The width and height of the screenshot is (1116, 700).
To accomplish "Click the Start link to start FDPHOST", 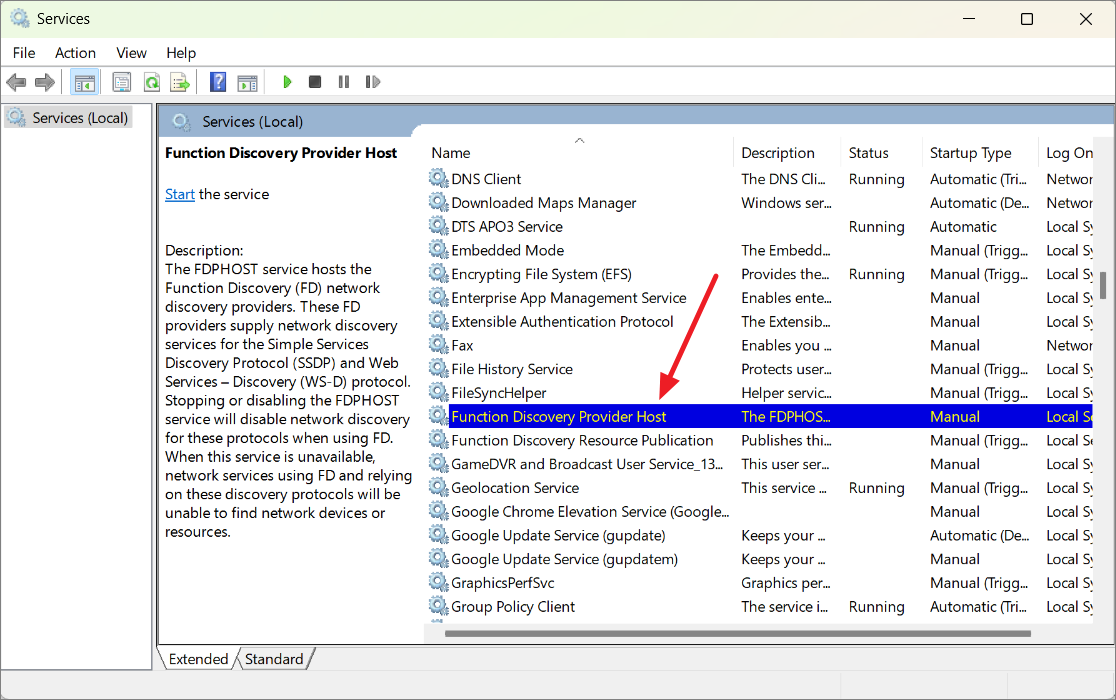I will (179, 194).
